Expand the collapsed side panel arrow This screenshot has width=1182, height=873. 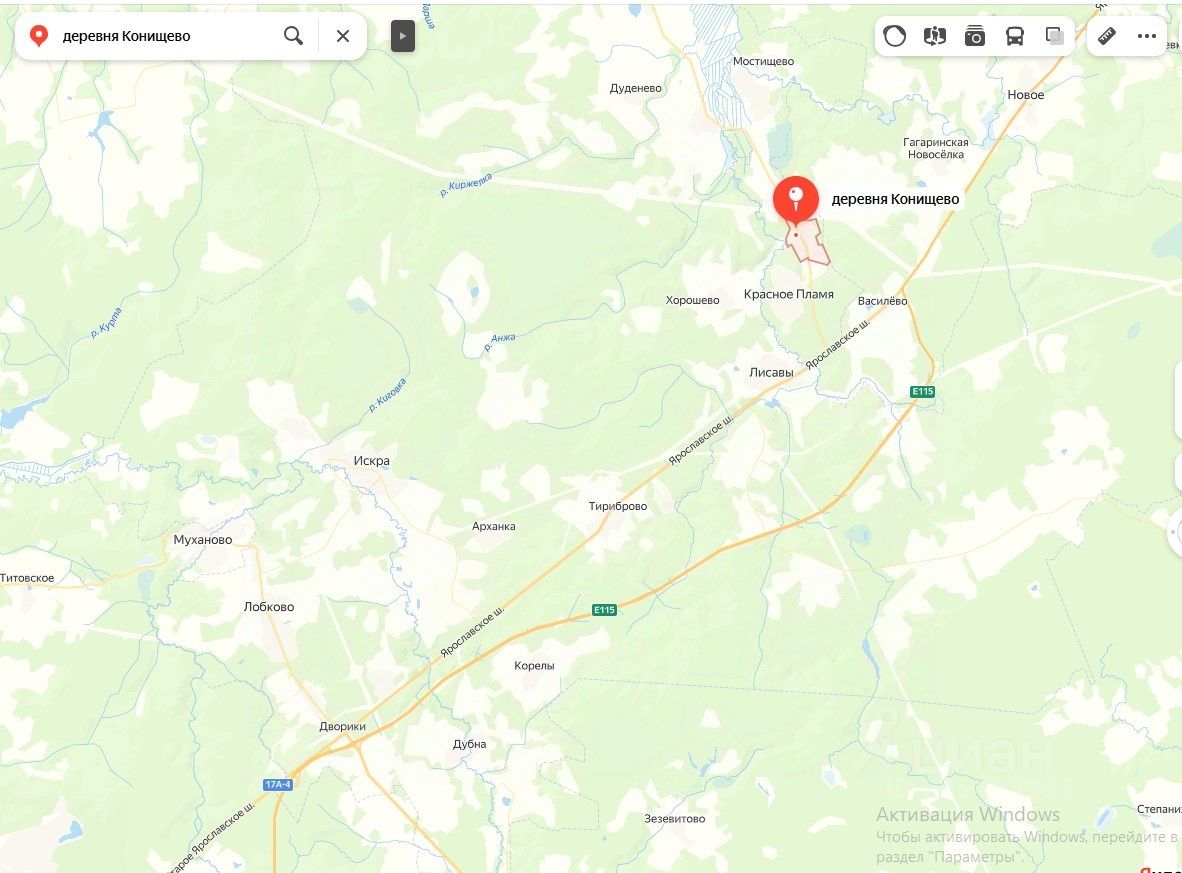(x=403, y=36)
